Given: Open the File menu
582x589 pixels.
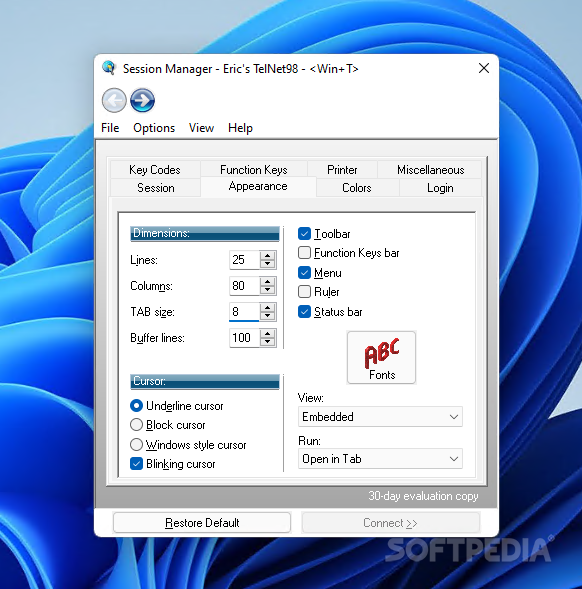Looking at the screenshot, I should (110, 128).
